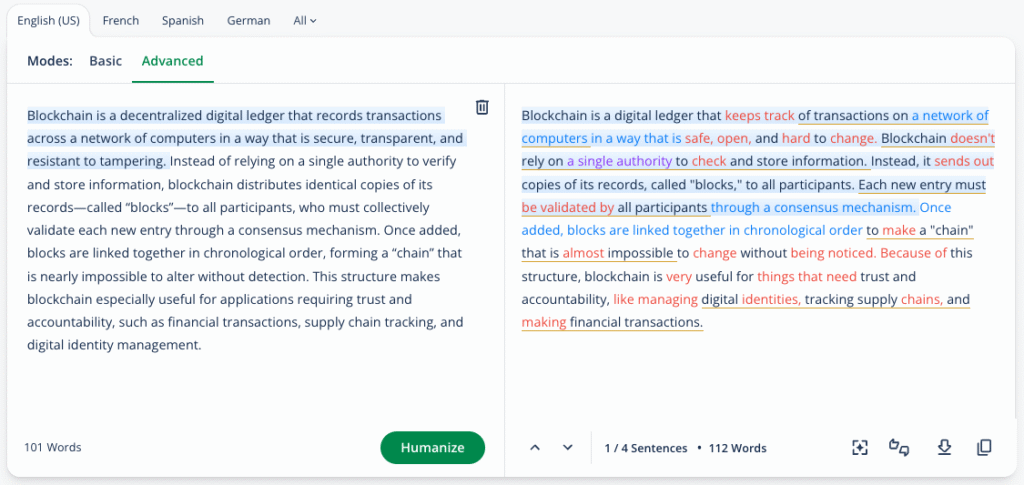Pick the German language tab
The height and width of the screenshot is (485, 1024).
[247, 20]
